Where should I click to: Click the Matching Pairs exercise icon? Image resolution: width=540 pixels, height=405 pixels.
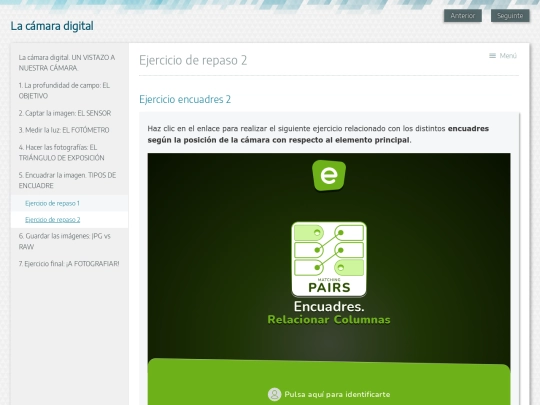click(329, 259)
